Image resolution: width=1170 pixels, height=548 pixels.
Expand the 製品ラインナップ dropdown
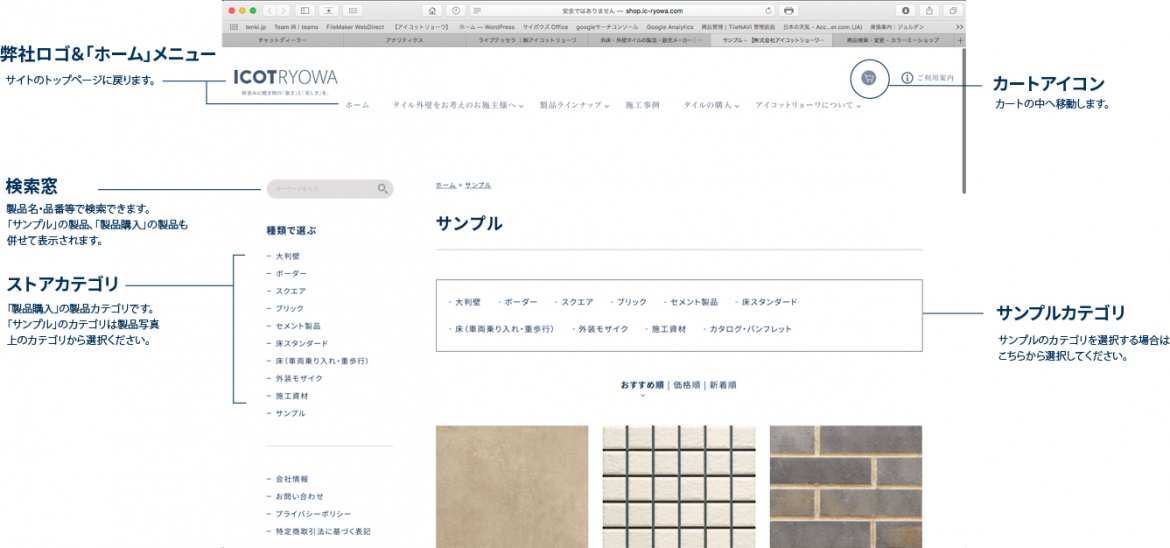575,105
